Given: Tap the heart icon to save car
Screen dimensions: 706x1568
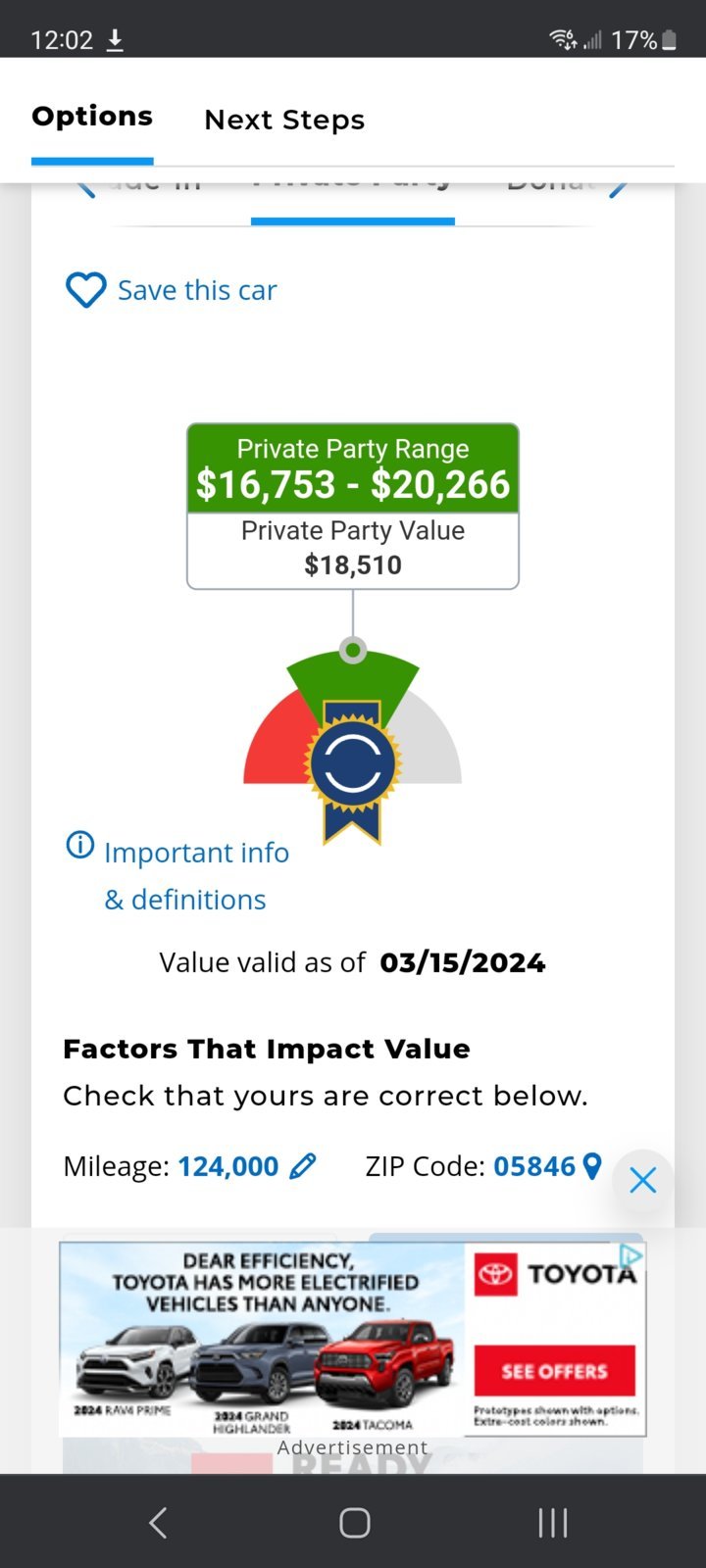Looking at the screenshot, I should click(x=85, y=290).
